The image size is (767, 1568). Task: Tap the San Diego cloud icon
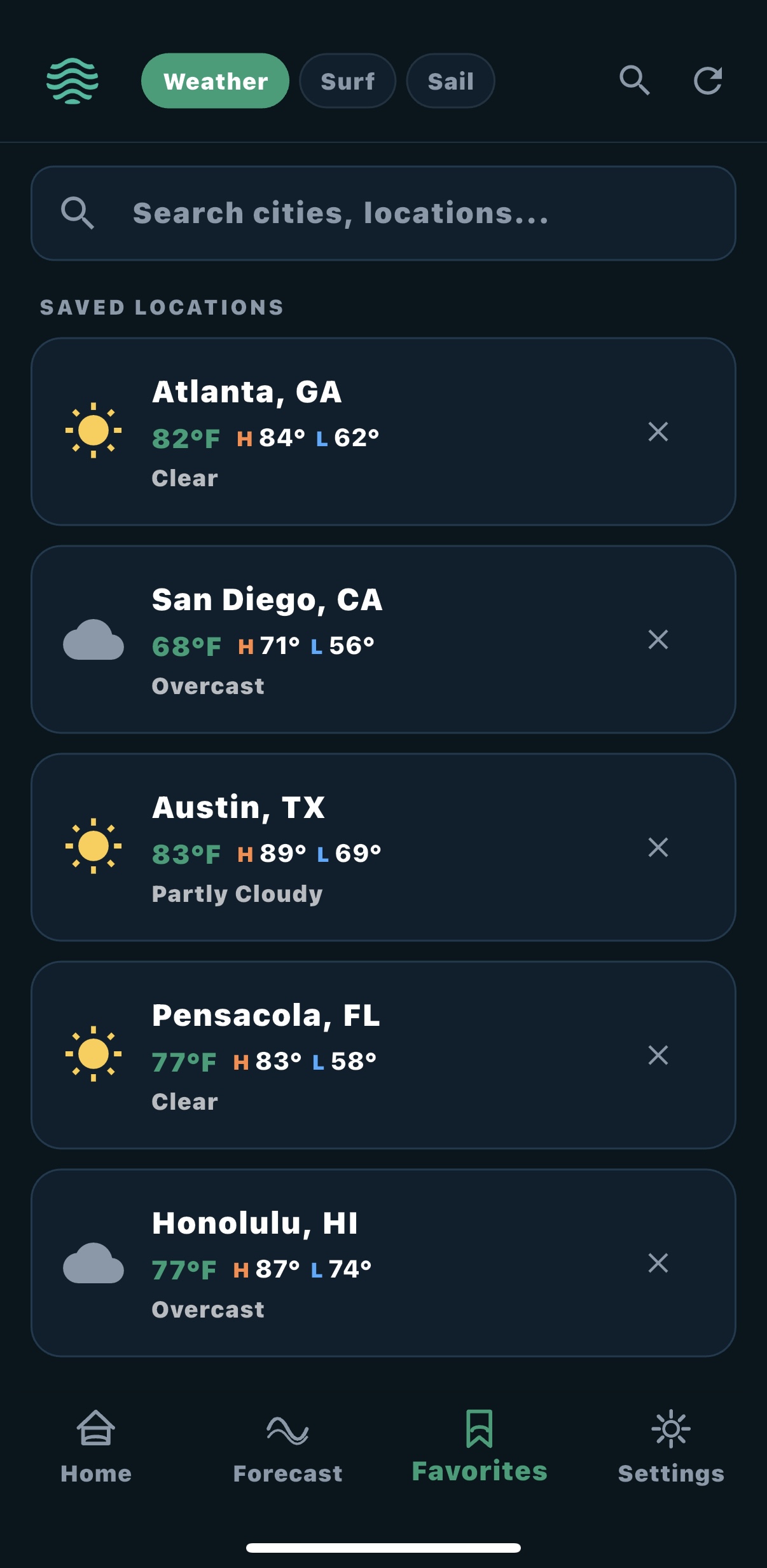click(x=93, y=639)
